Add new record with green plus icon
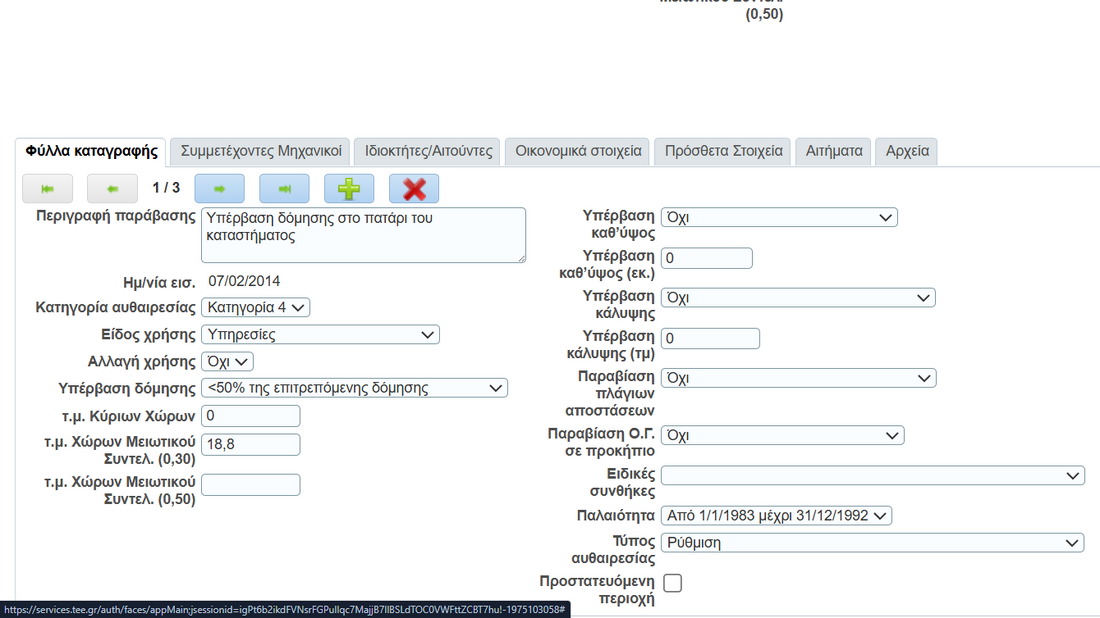Screen dimensions: 1100x618 coord(349,188)
